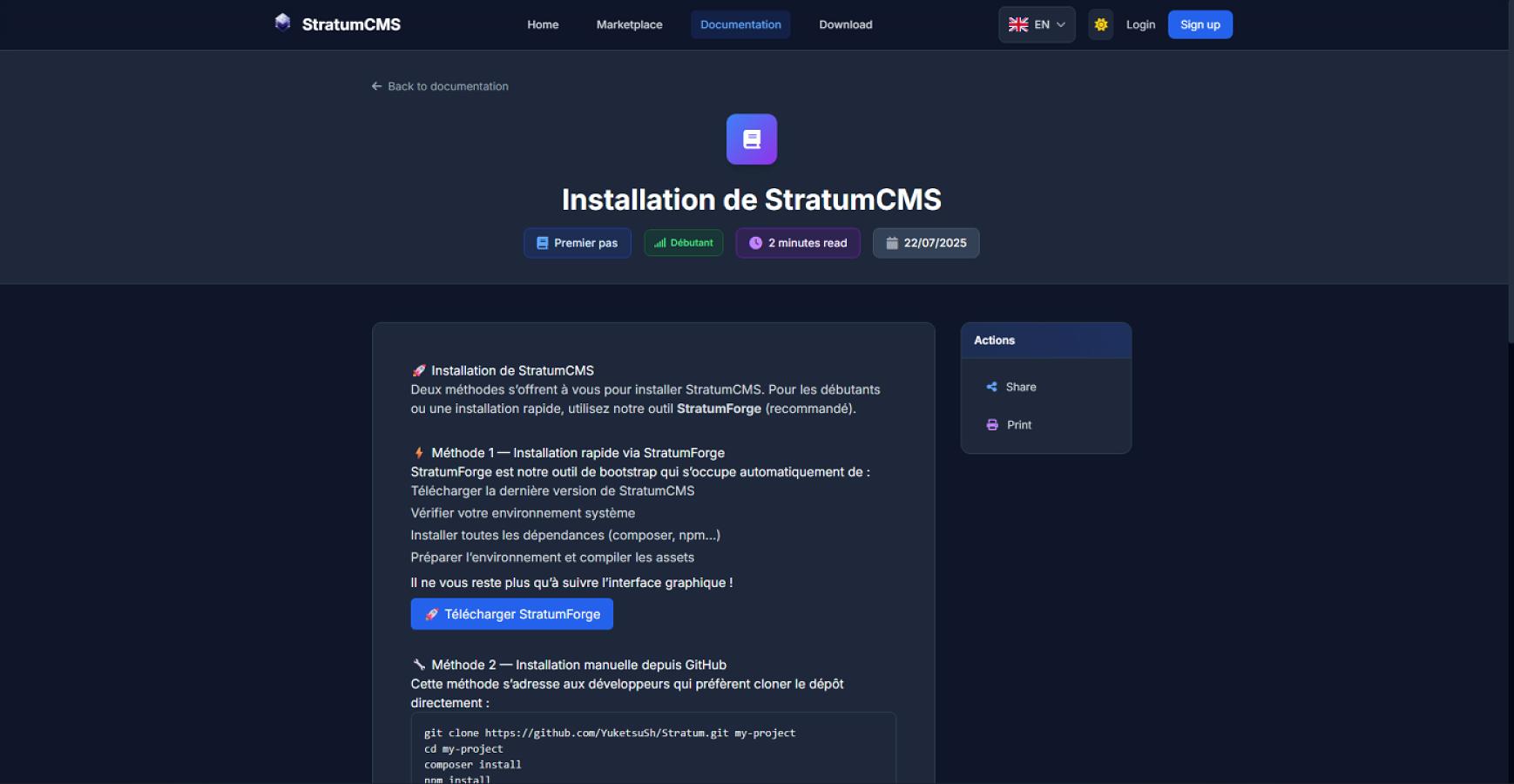Click the 22/07/2025 date badge
This screenshot has width=1514, height=784.
click(926, 243)
